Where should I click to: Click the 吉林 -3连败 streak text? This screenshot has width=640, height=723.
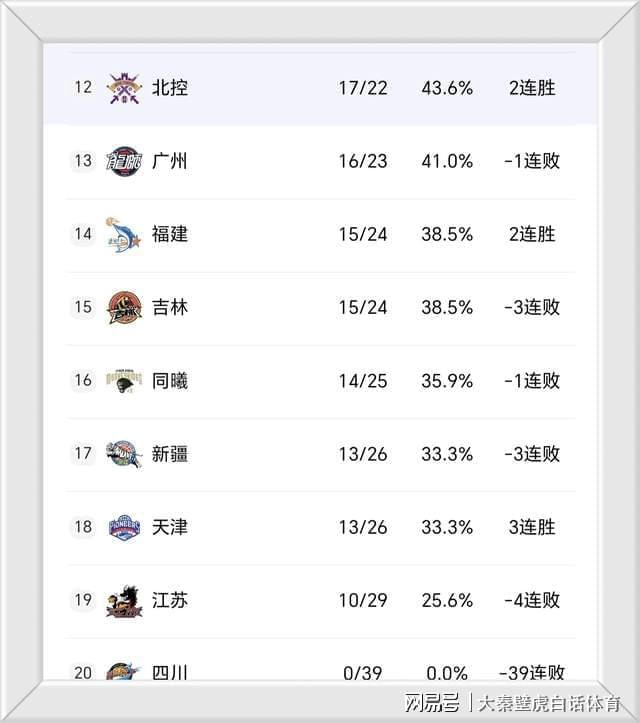tap(532, 307)
